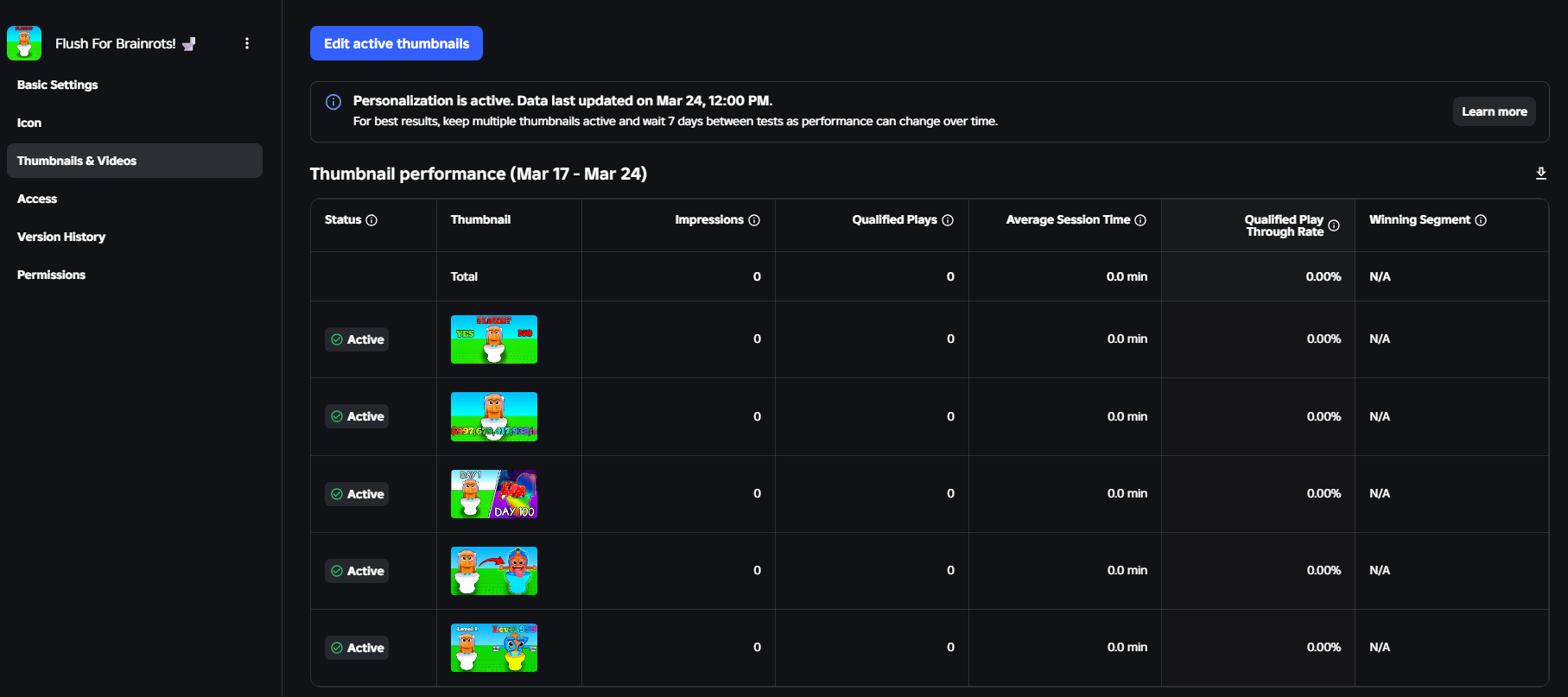Click the Qualified Plays column header text
1568x697 pixels.
click(894, 219)
